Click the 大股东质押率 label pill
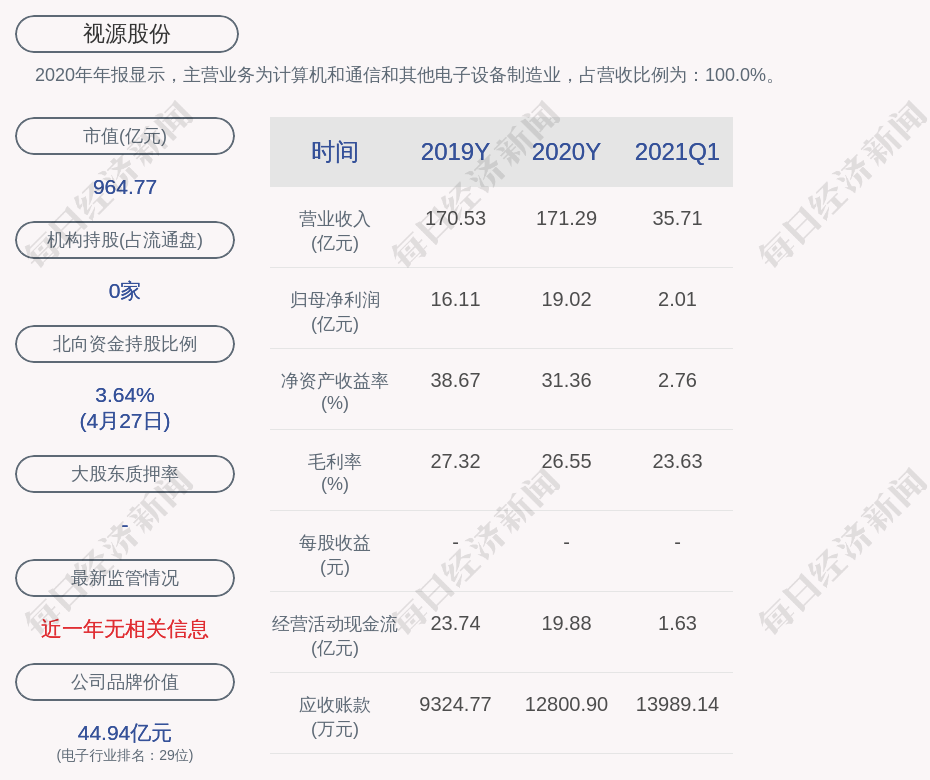This screenshot has width=930, height=780. 125,474
